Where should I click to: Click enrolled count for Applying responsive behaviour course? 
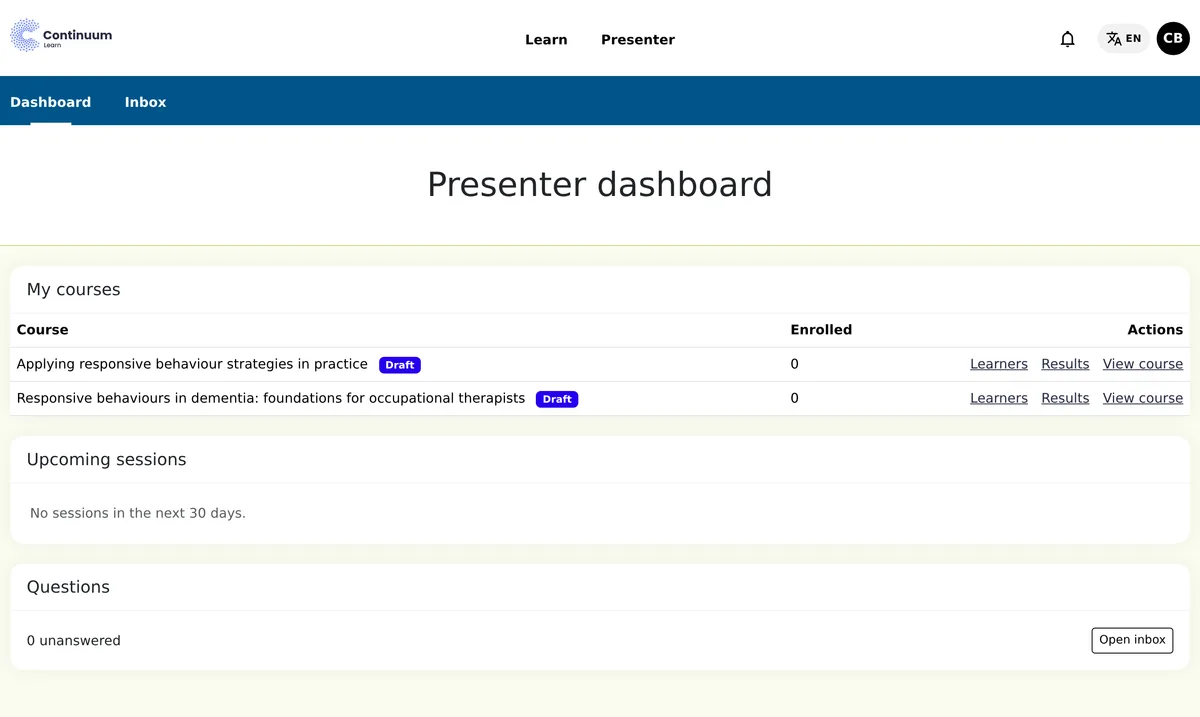click(795, 364)
